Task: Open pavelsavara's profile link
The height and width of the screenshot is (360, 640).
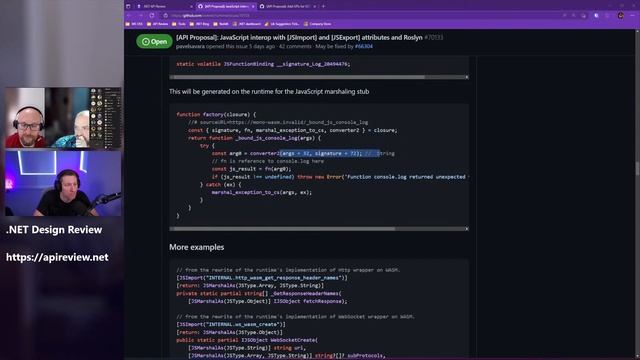Action: pos(190,47)
